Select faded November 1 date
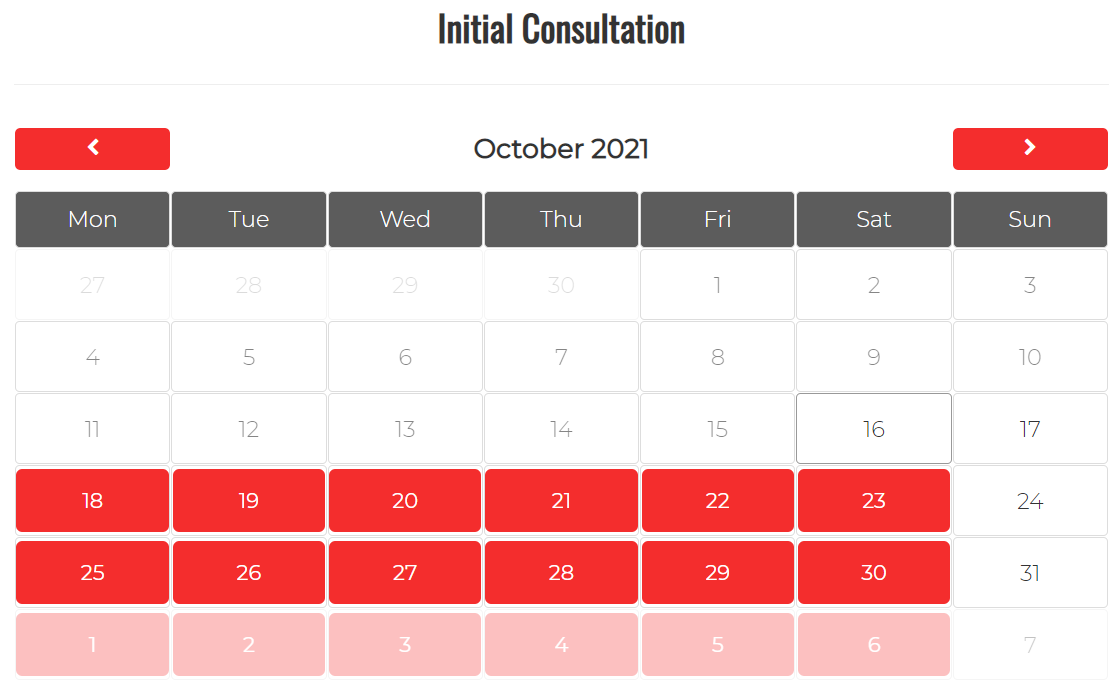 coord(92,644)
